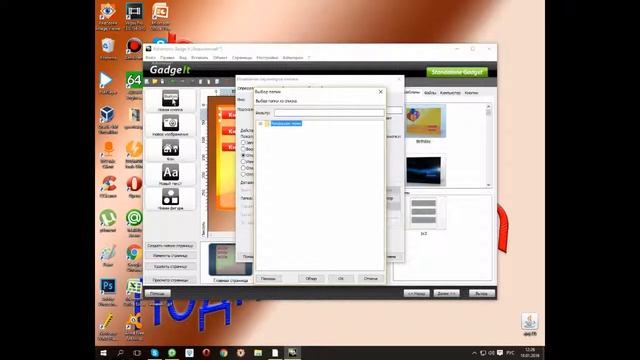Close the folder selection dialog with X

click(x=381, y=92)
